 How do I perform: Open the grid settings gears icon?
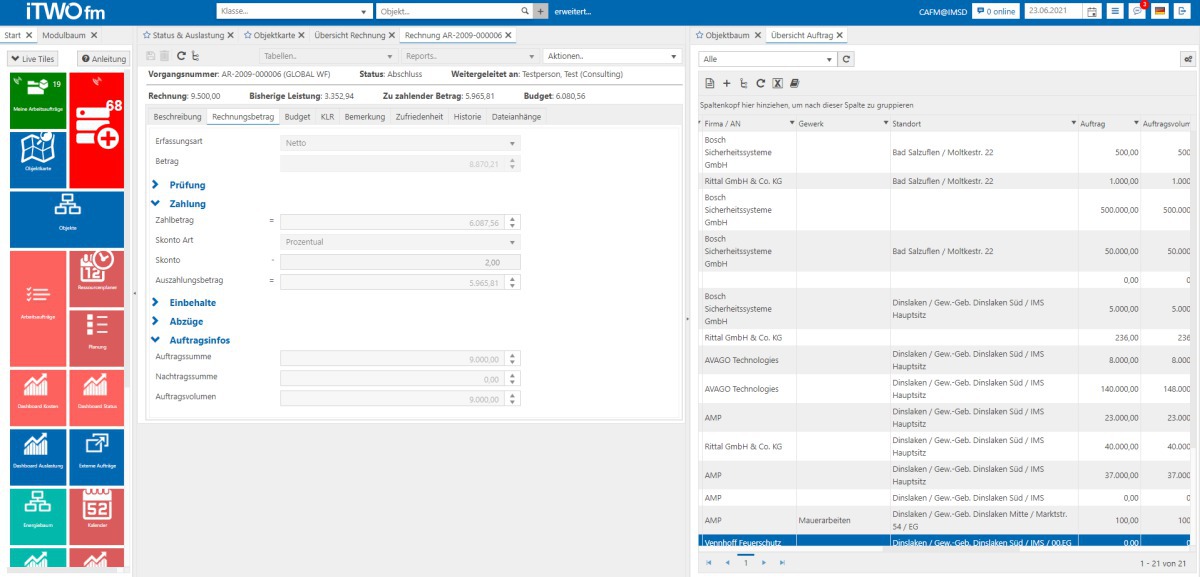point(1187,59)
